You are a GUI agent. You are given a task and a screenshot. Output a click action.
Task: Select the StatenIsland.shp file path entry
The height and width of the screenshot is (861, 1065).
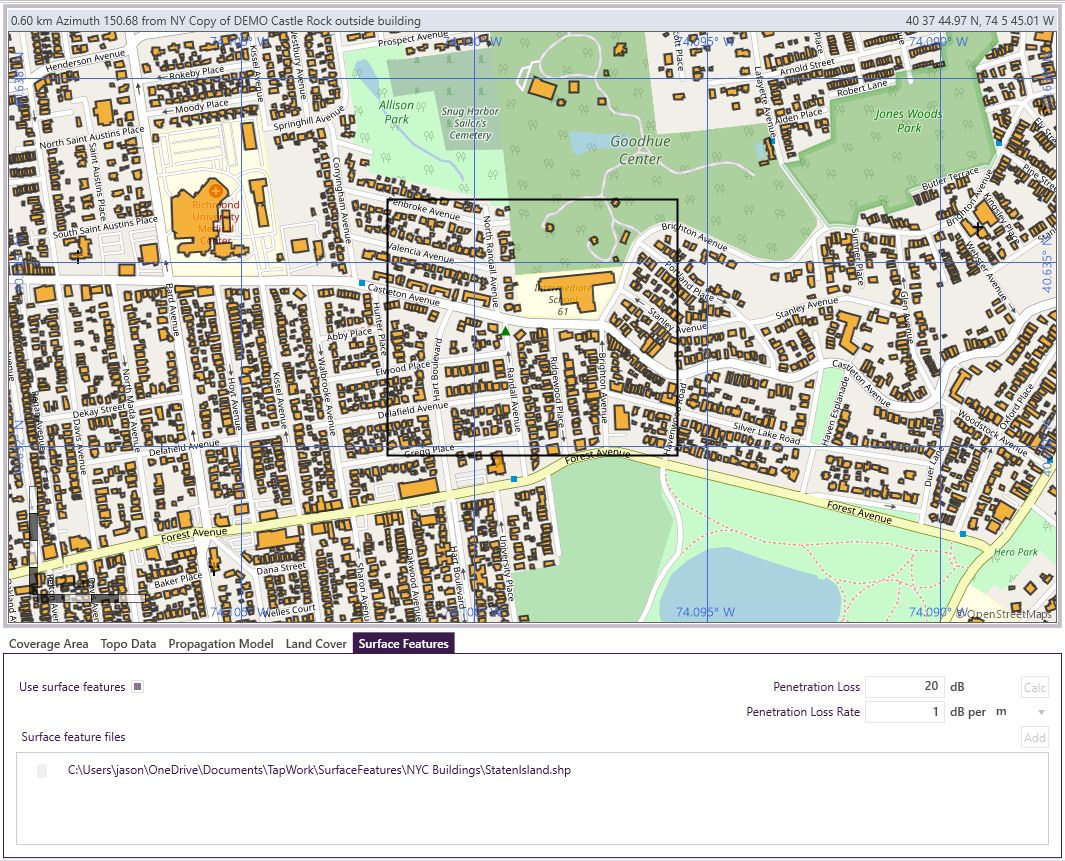319,770
